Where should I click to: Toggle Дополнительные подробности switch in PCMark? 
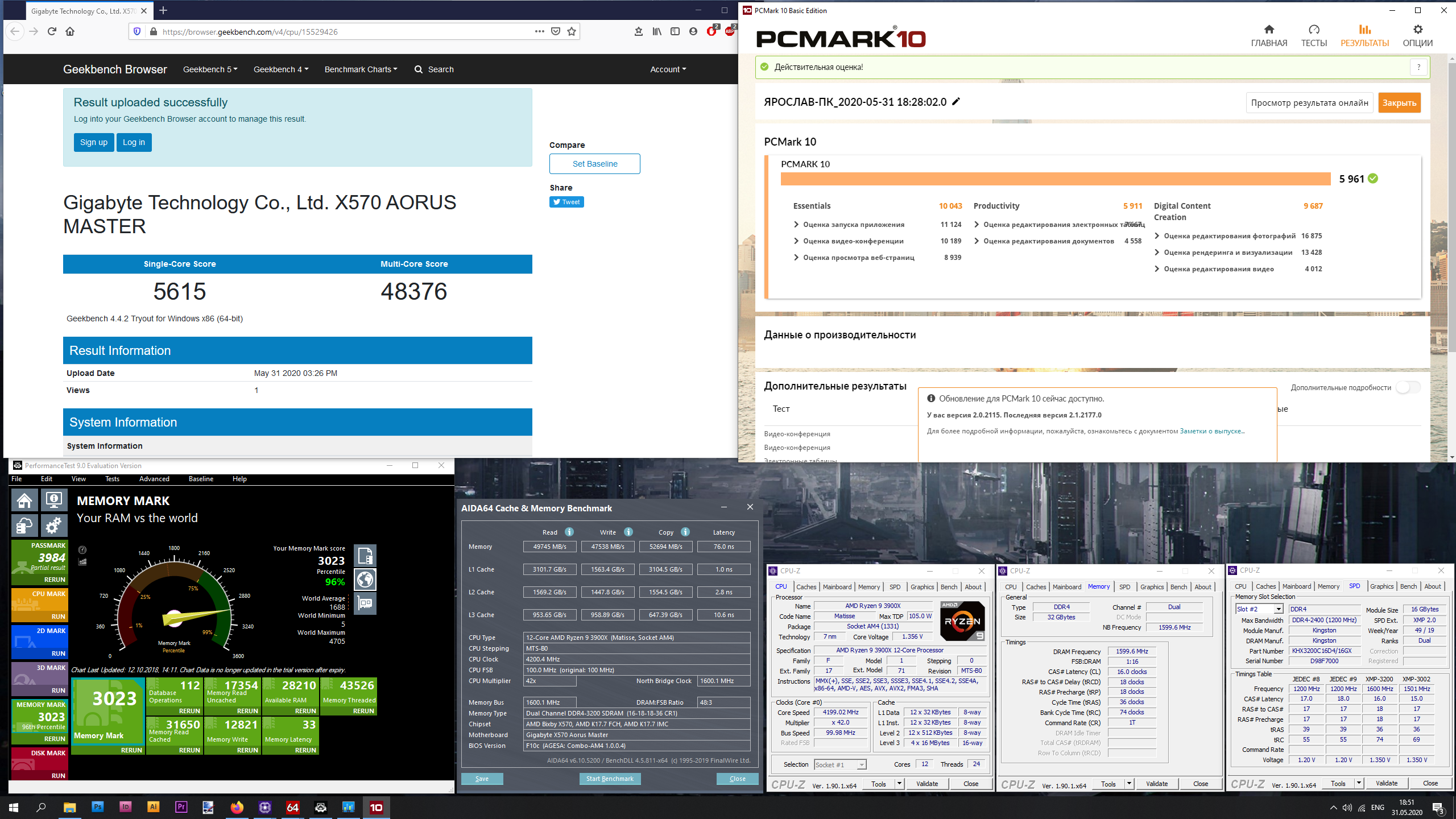[1408, 387]
